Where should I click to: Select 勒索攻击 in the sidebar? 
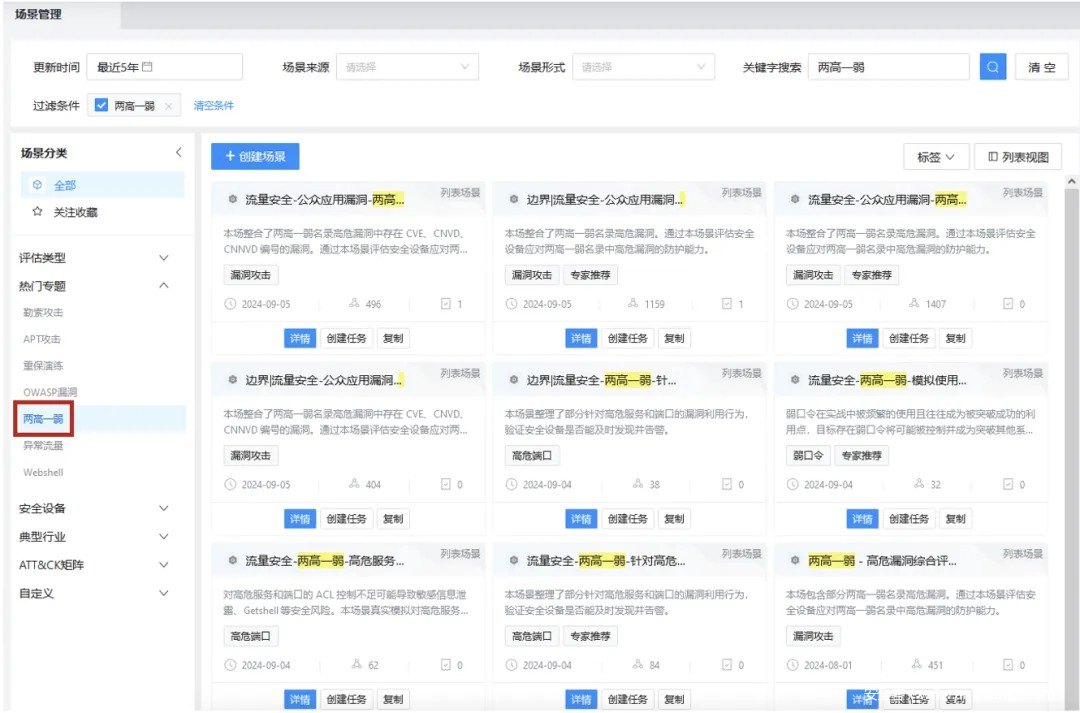pyautogui.click(x=44, y=313)
